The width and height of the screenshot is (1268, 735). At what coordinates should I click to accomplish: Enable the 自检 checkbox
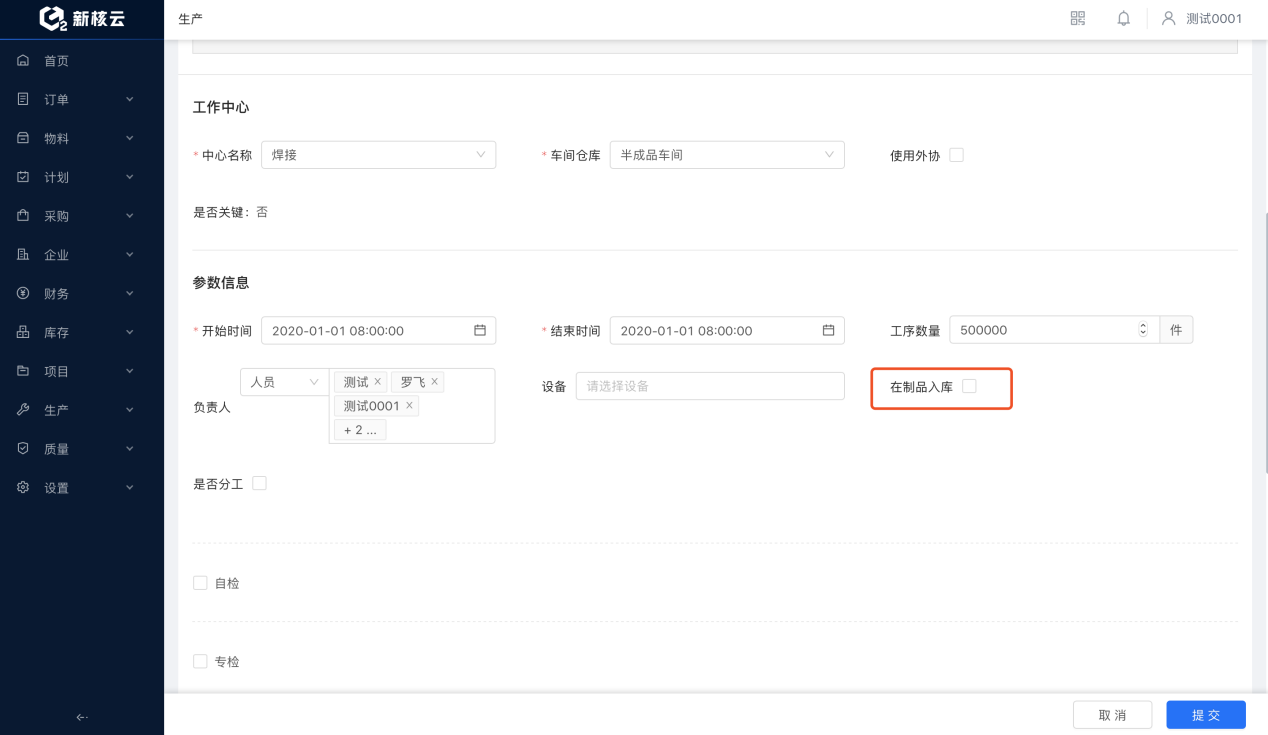click(200, 583)
